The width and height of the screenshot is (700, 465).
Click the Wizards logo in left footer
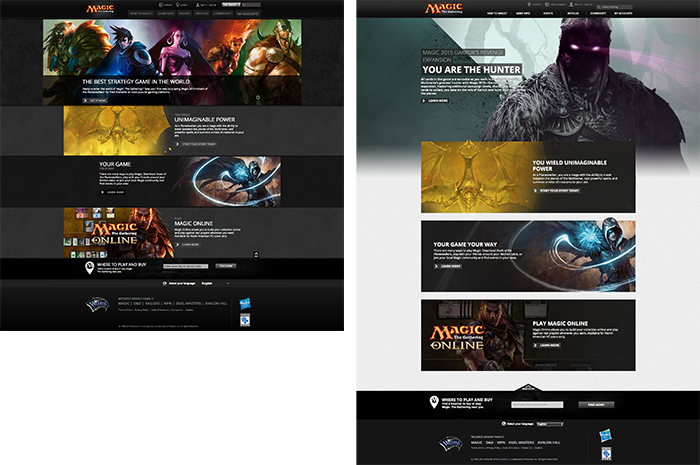click(97, 305)
